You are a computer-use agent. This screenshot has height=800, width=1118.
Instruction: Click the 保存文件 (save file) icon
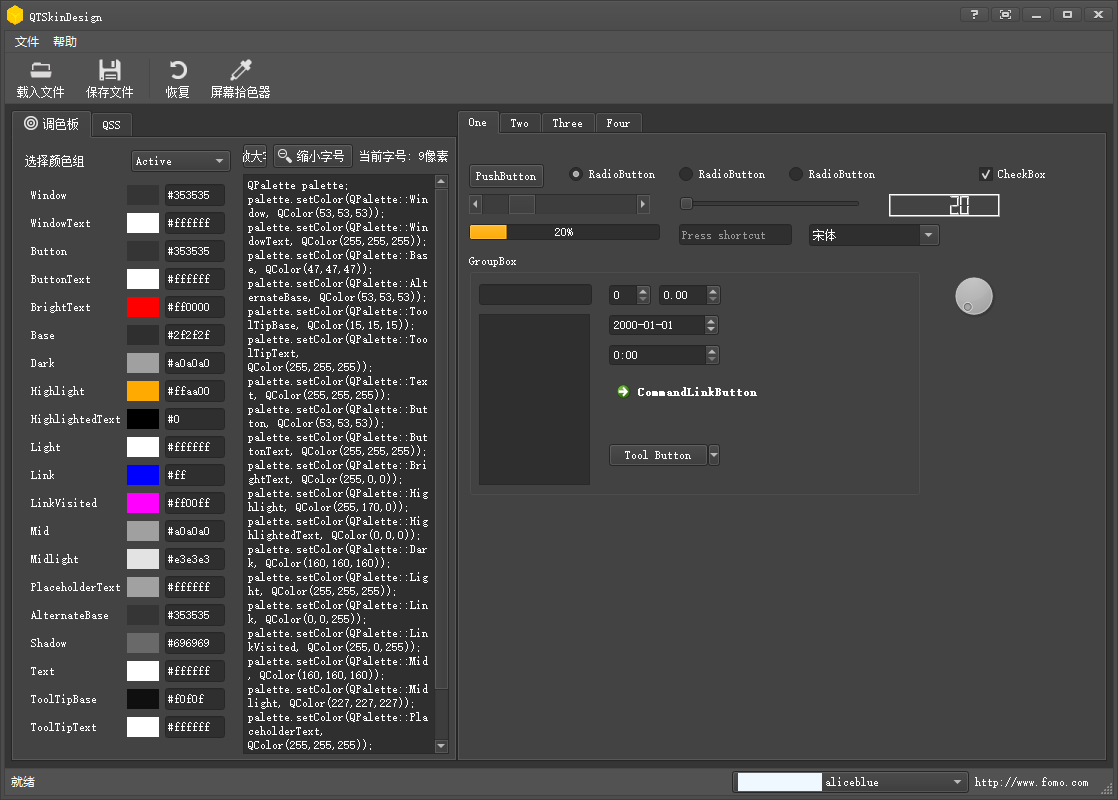coord(110,70)
